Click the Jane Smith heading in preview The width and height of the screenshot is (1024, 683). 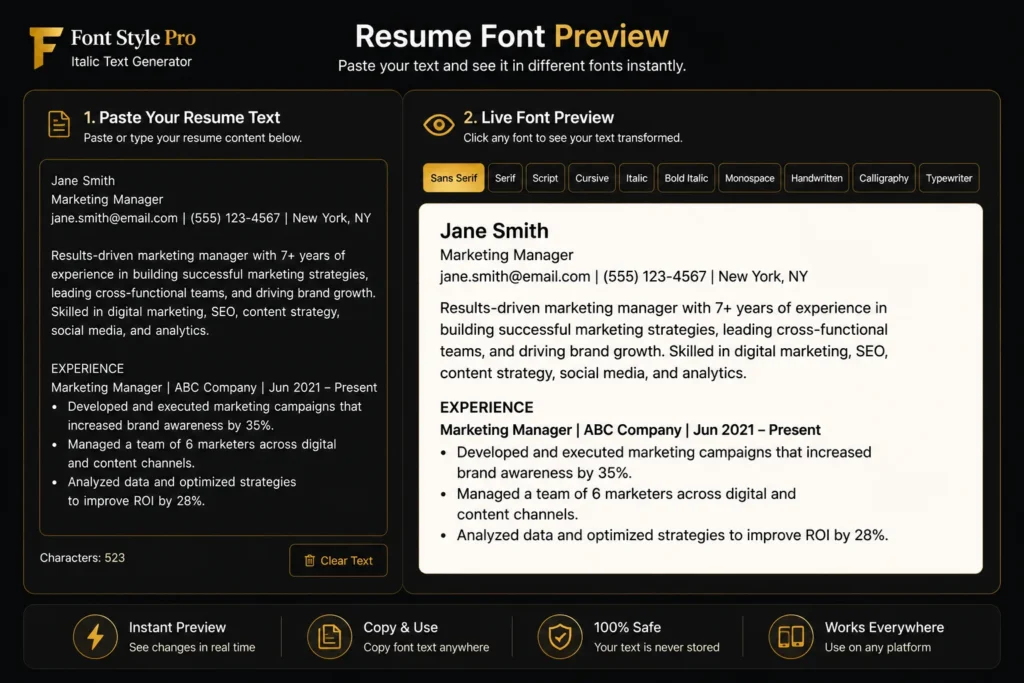coord(494,230)
